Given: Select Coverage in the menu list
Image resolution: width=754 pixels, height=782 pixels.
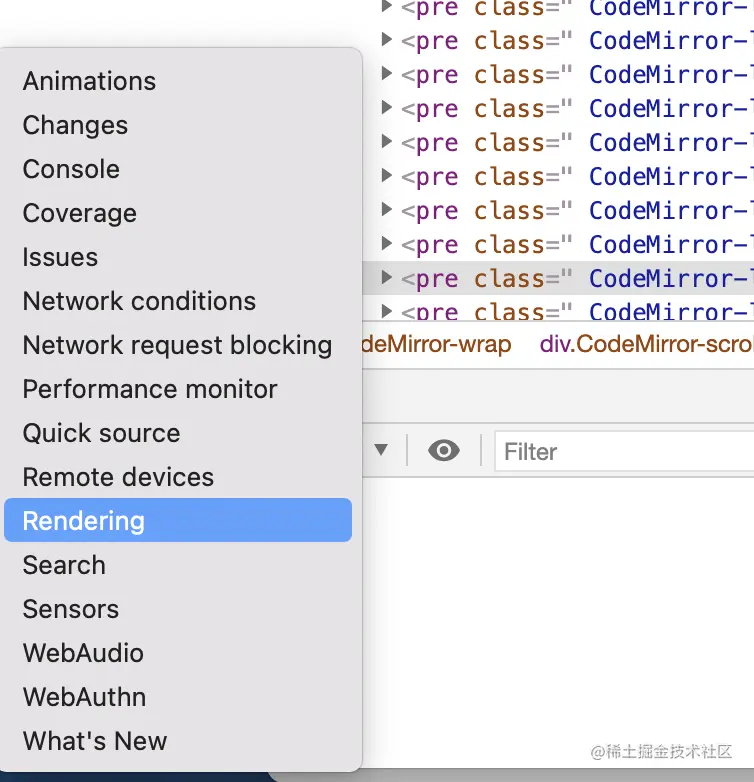Looking at the screenshot, I should point(79,213).
